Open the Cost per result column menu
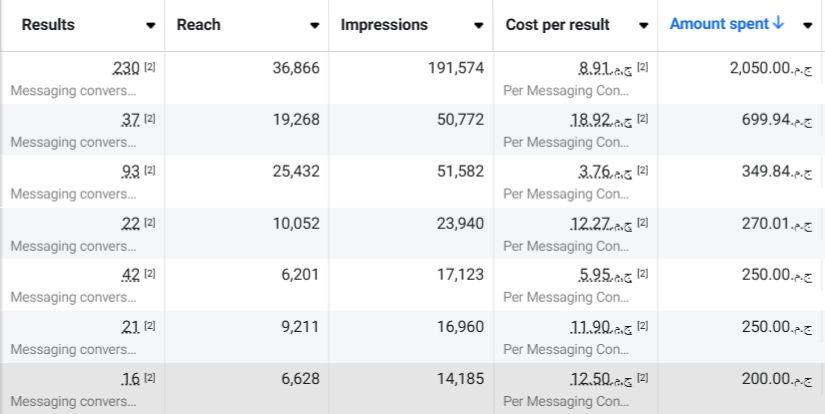Screen dimensions: 825x414 (x=643, y=26)
